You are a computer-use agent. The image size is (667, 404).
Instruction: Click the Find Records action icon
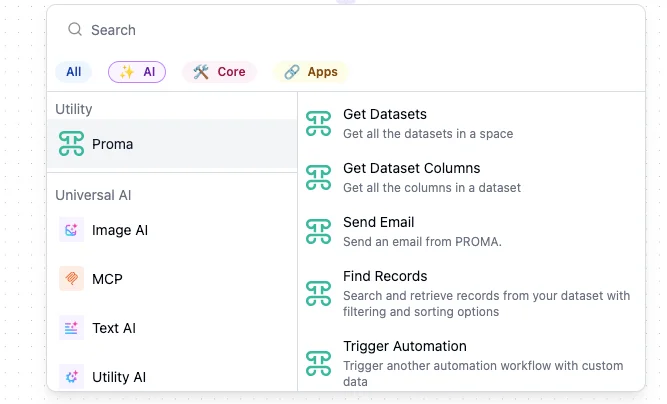coord(318,293)
